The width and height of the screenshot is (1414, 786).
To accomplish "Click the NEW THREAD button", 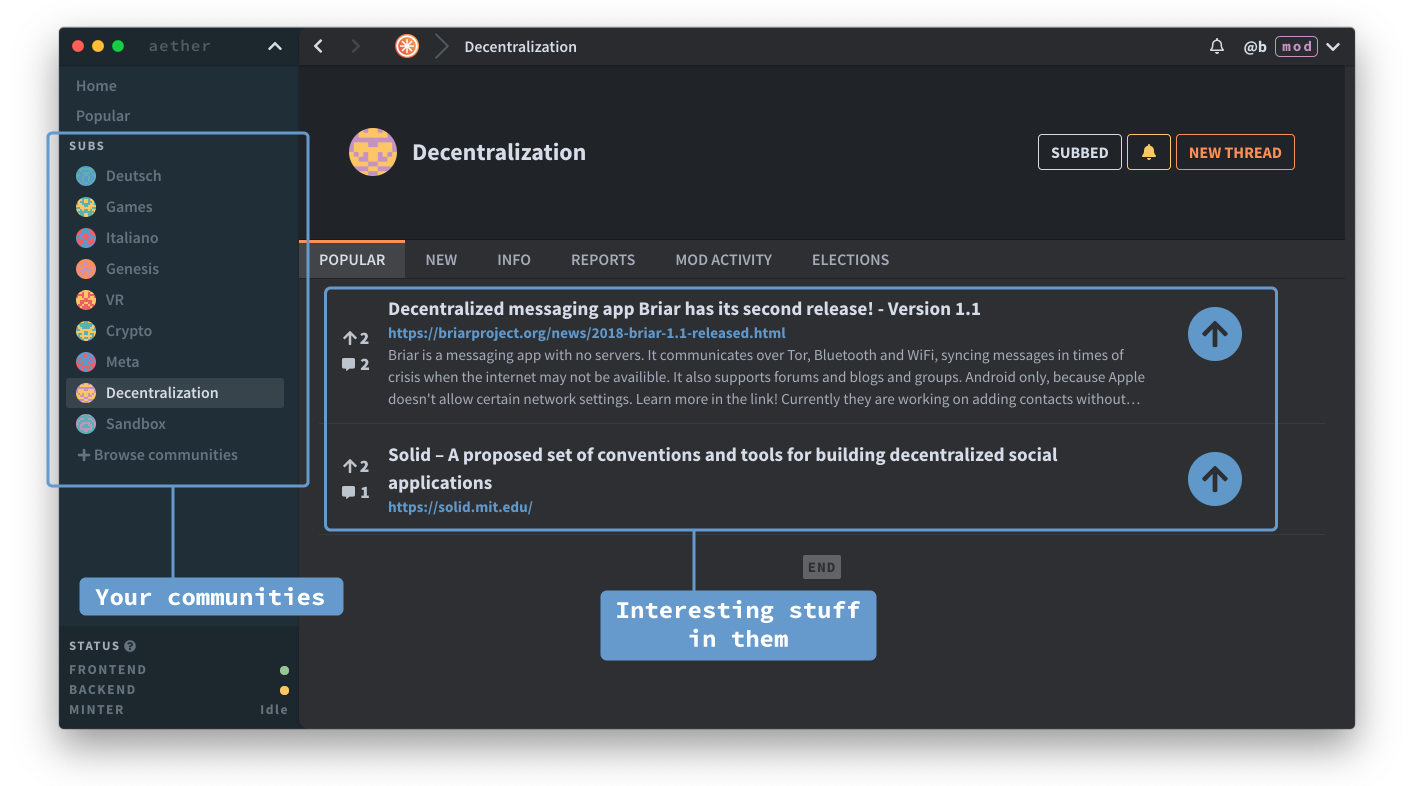I will [x=1234, y=152].
